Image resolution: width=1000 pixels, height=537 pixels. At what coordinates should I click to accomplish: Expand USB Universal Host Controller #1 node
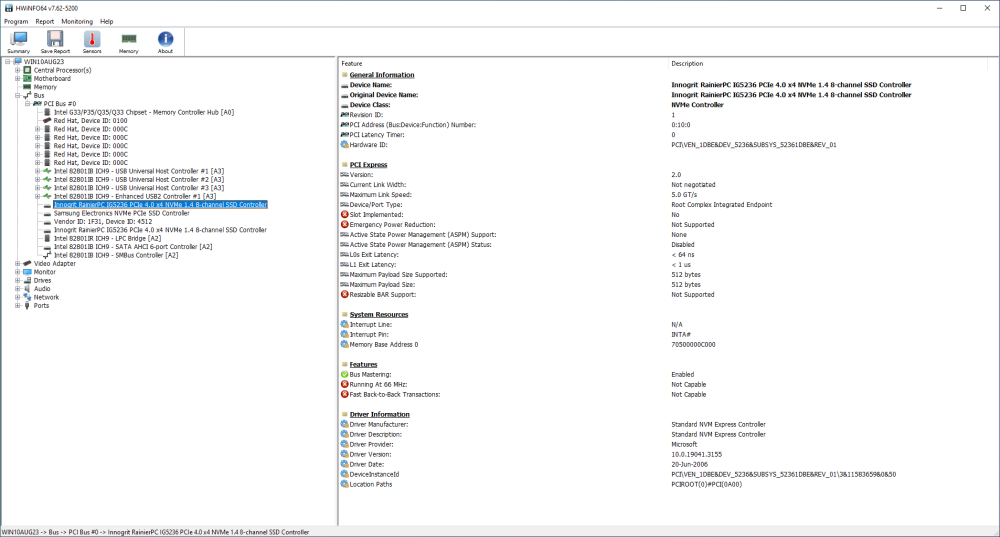click(38, 171)
